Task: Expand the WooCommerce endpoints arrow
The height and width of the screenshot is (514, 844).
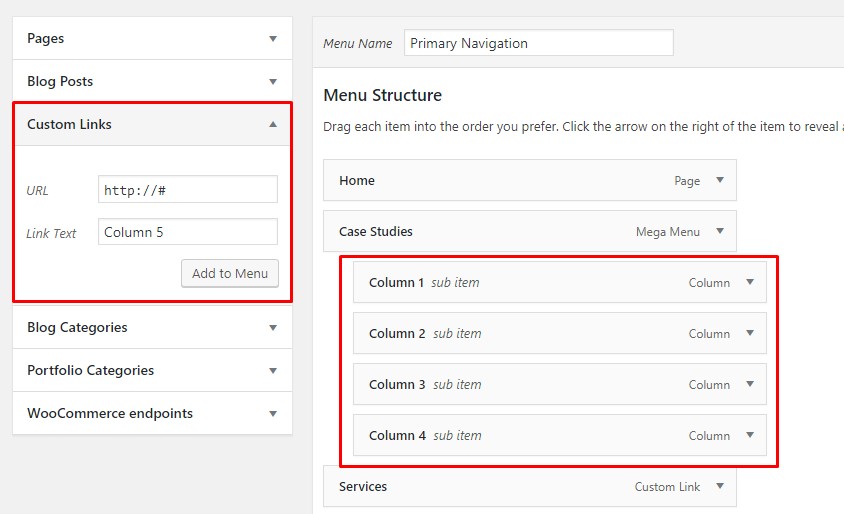Action: tap(273, 414)
